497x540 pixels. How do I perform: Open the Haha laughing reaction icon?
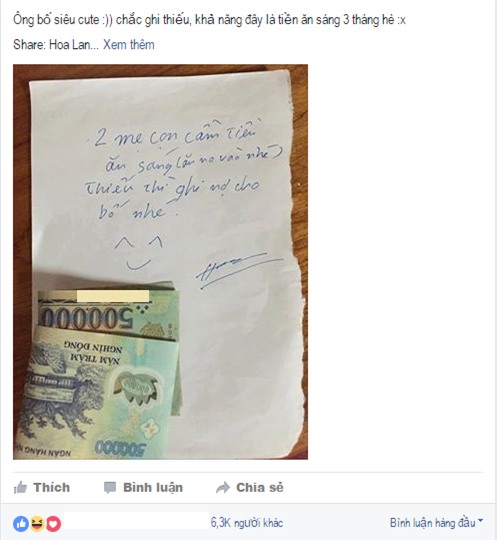[x=37, y=524]
